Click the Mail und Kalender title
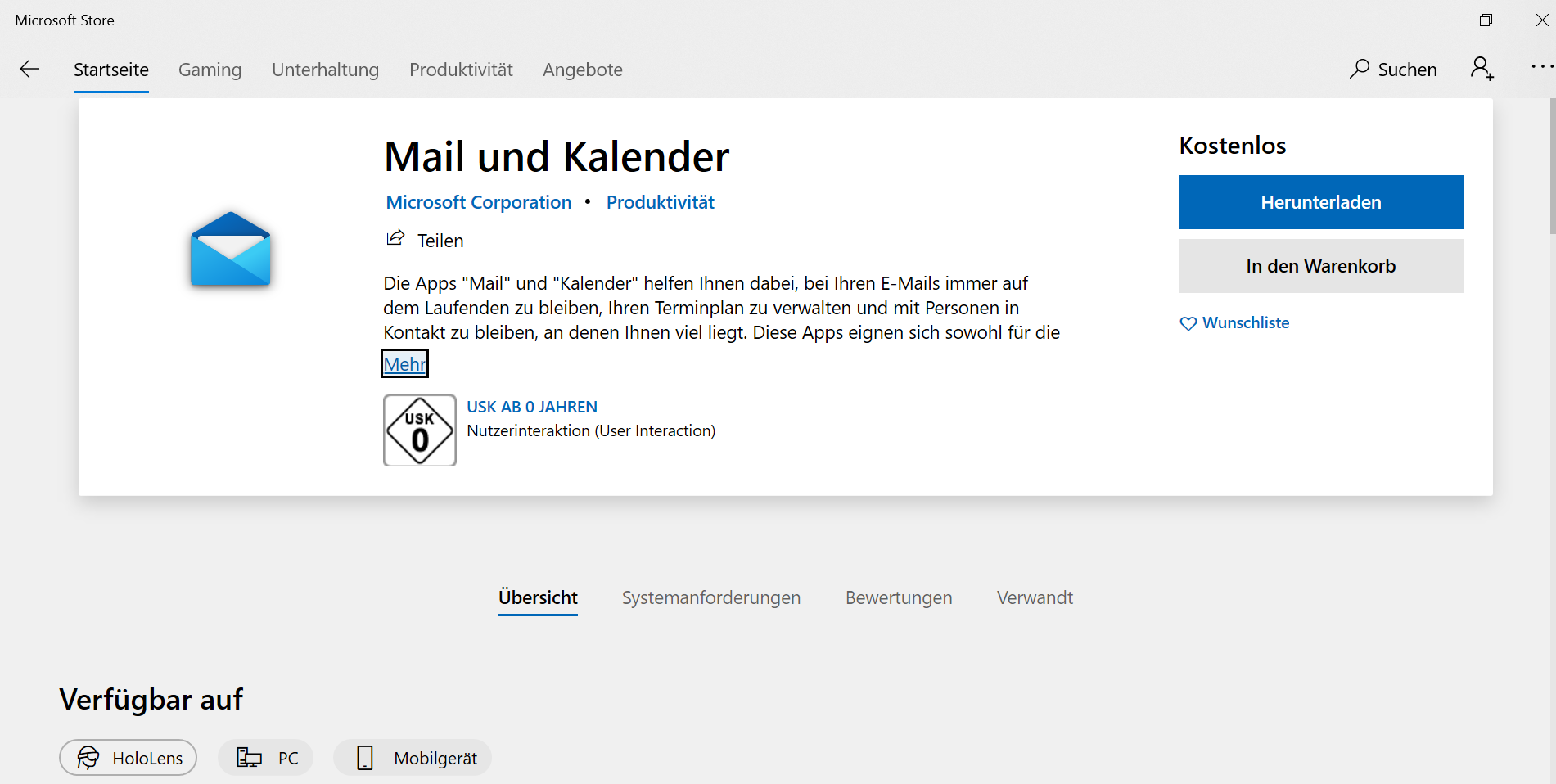The height and width of the screenshot is (784, 1556). coord(557,156)
